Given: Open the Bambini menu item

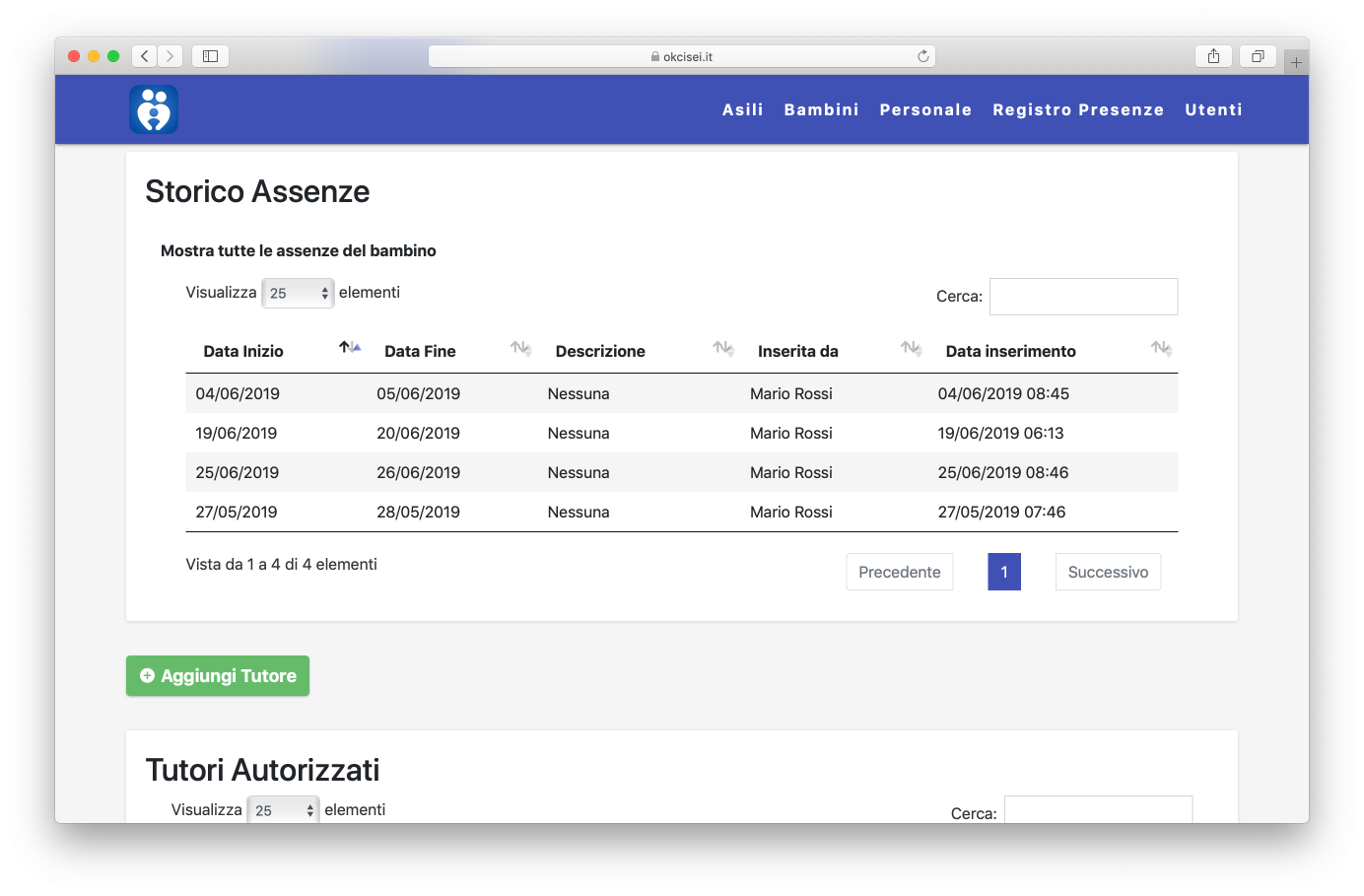Looking at the screenshot, I should click(x=821, y=110).
